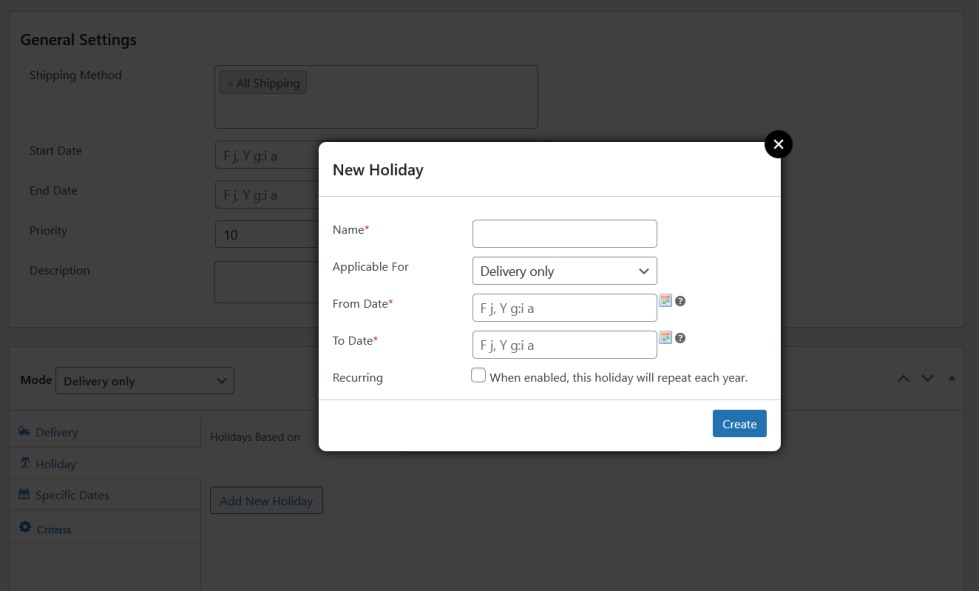Open the Specific Dates tab
This screenshot has width=979, height=591.
pos(72,495)
